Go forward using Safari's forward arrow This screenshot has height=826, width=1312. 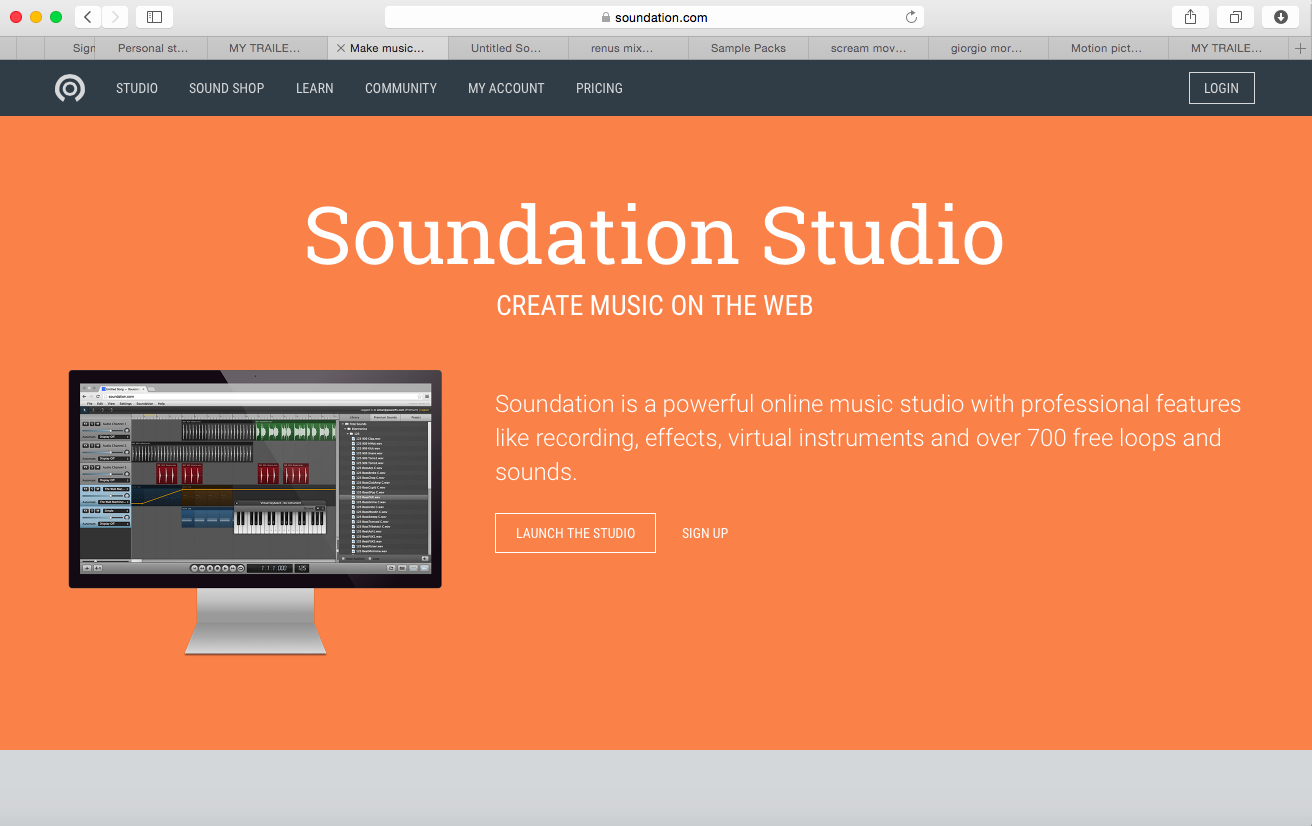[115, 17]
